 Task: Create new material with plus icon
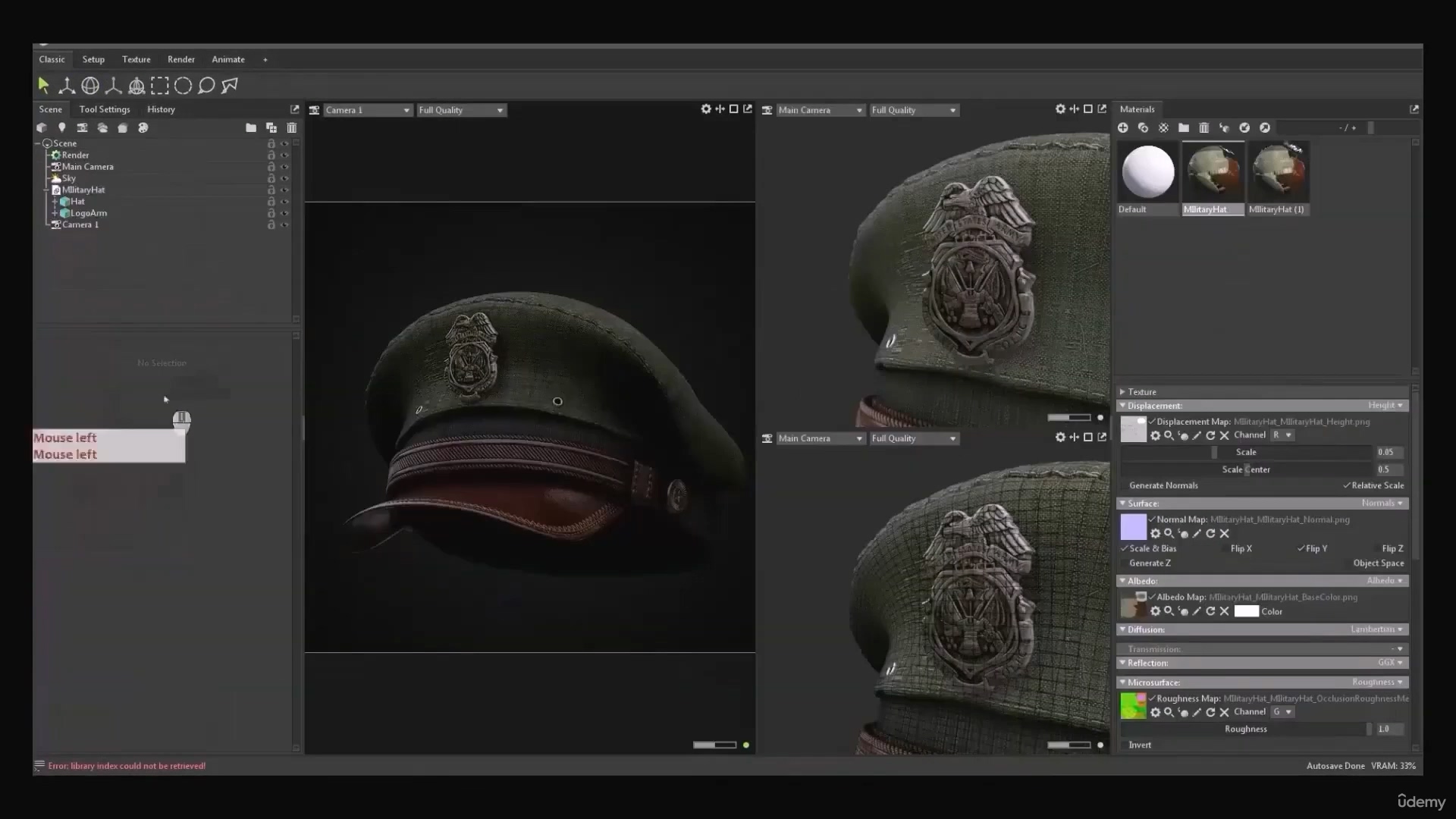click(1122, 127)
